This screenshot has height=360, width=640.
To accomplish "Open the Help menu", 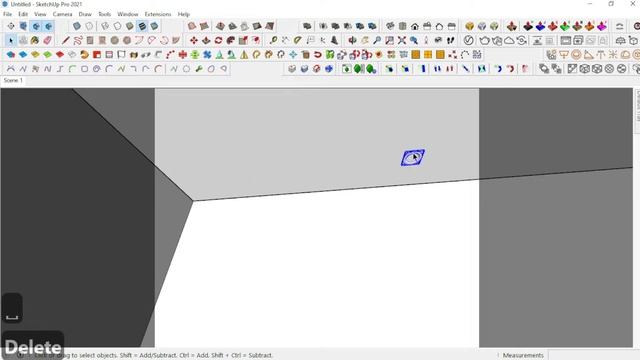I will (184, 14).
